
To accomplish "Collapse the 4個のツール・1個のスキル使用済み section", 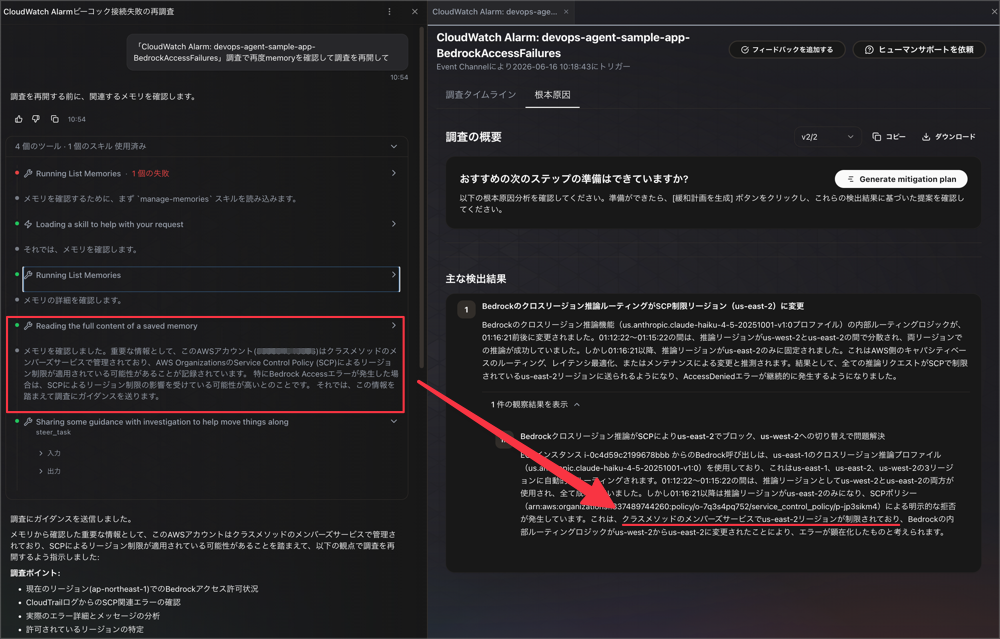I will (393, 146).
